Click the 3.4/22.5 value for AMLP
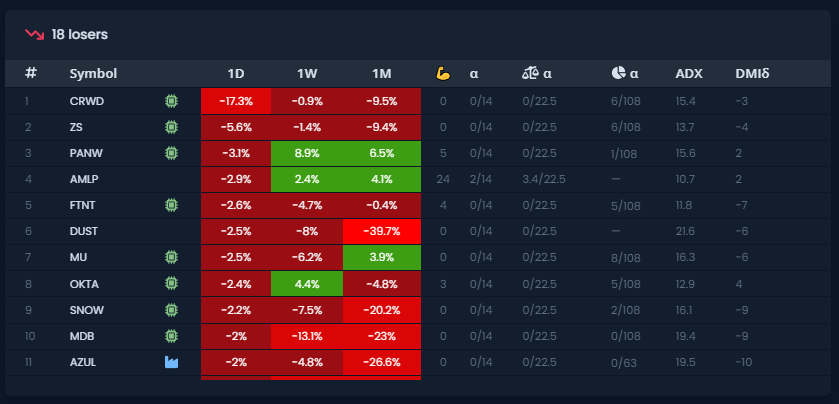This screenshot has width=839, height=404. point(544,179)
